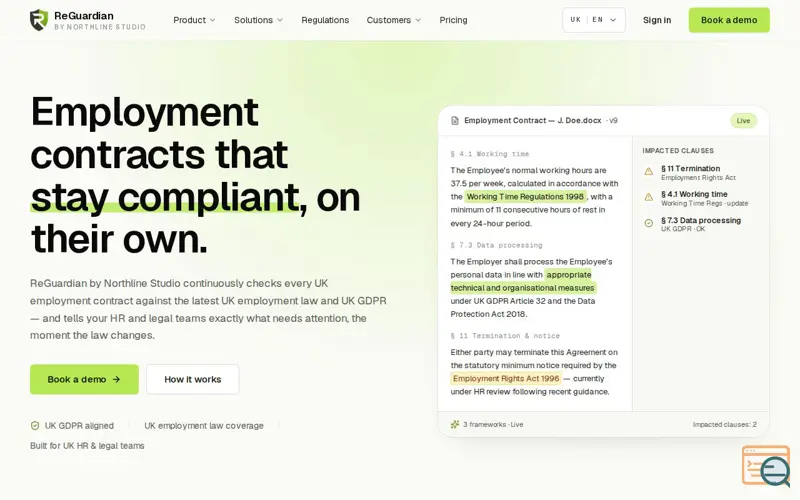The image size is (800, 500).
Task: Click the § 7.3 Data processing section heading
Action: [496, 245]
